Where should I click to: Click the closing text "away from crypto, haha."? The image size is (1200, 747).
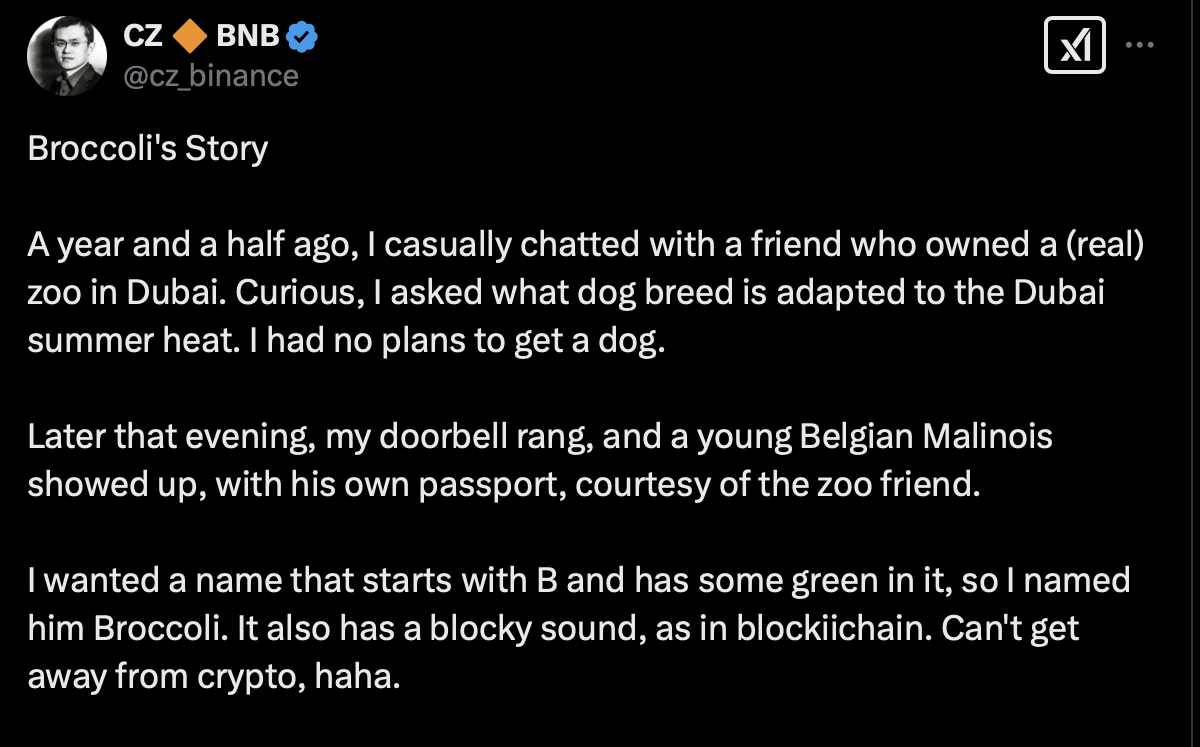[x=214, y=677]
